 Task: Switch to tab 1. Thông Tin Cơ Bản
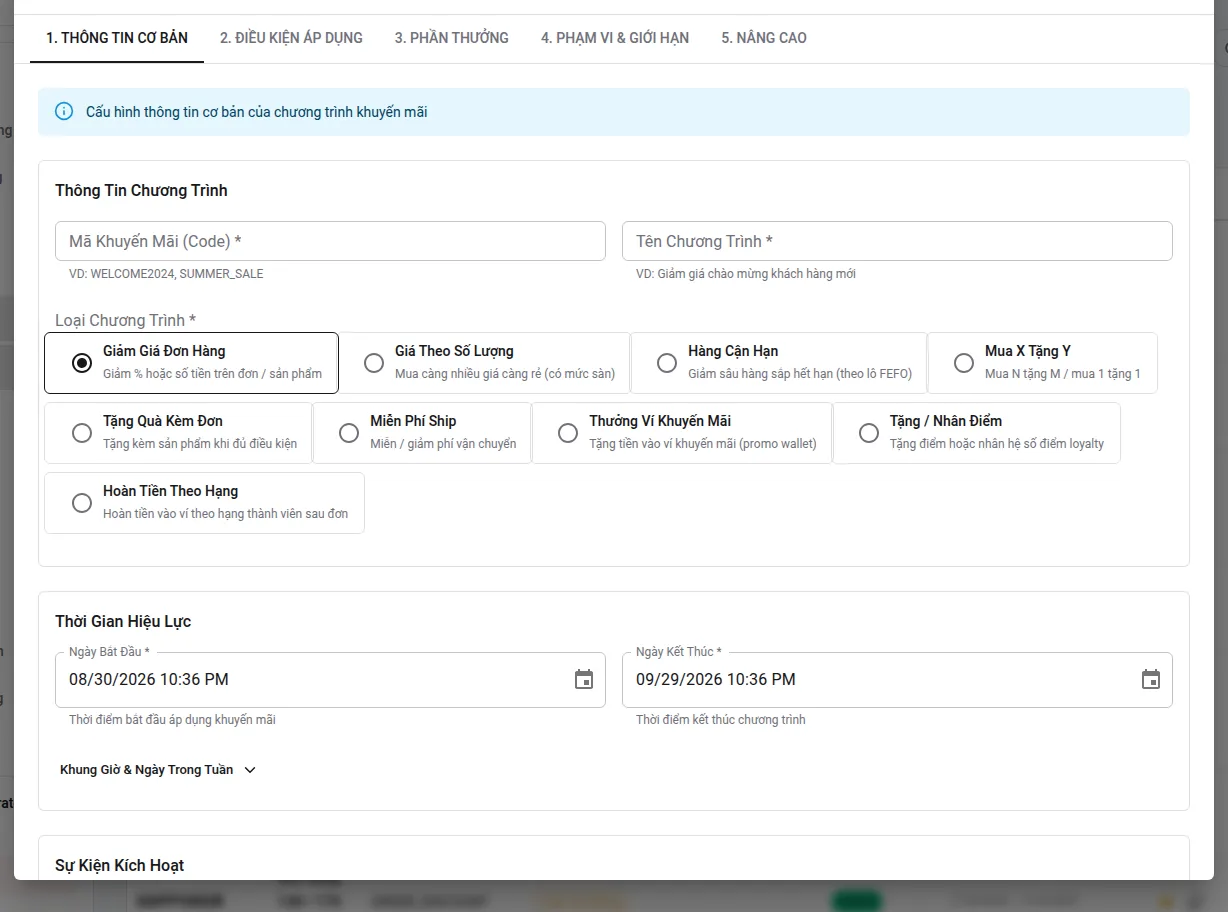[x=117, y=38]
